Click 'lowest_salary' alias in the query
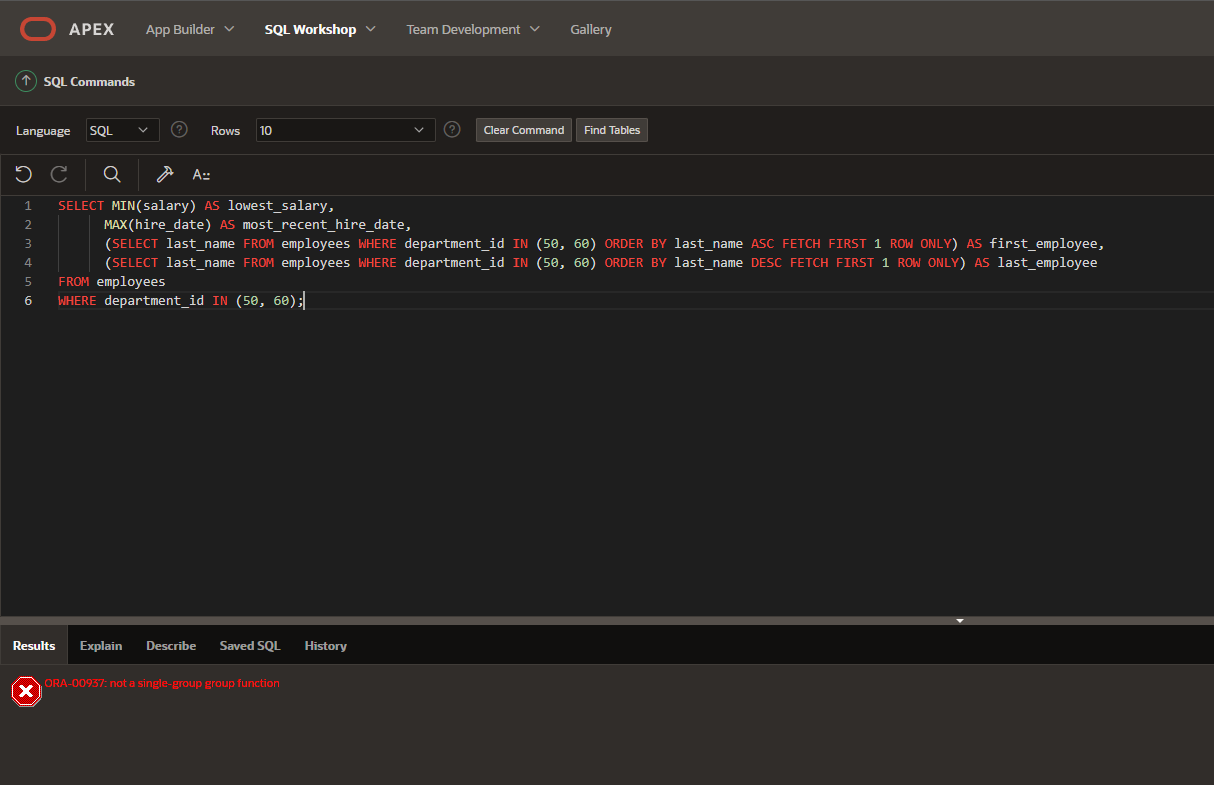Image resolution: width=1214 pixels, height=785 pixels. coord(277,205)
